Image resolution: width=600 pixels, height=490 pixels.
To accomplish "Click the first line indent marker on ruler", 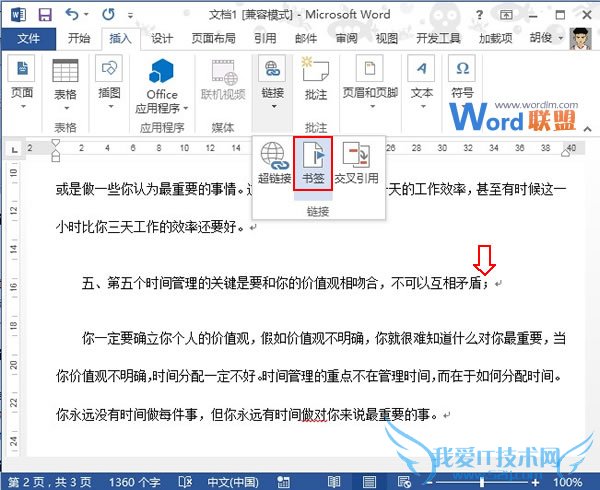I will tap(56, 143).
